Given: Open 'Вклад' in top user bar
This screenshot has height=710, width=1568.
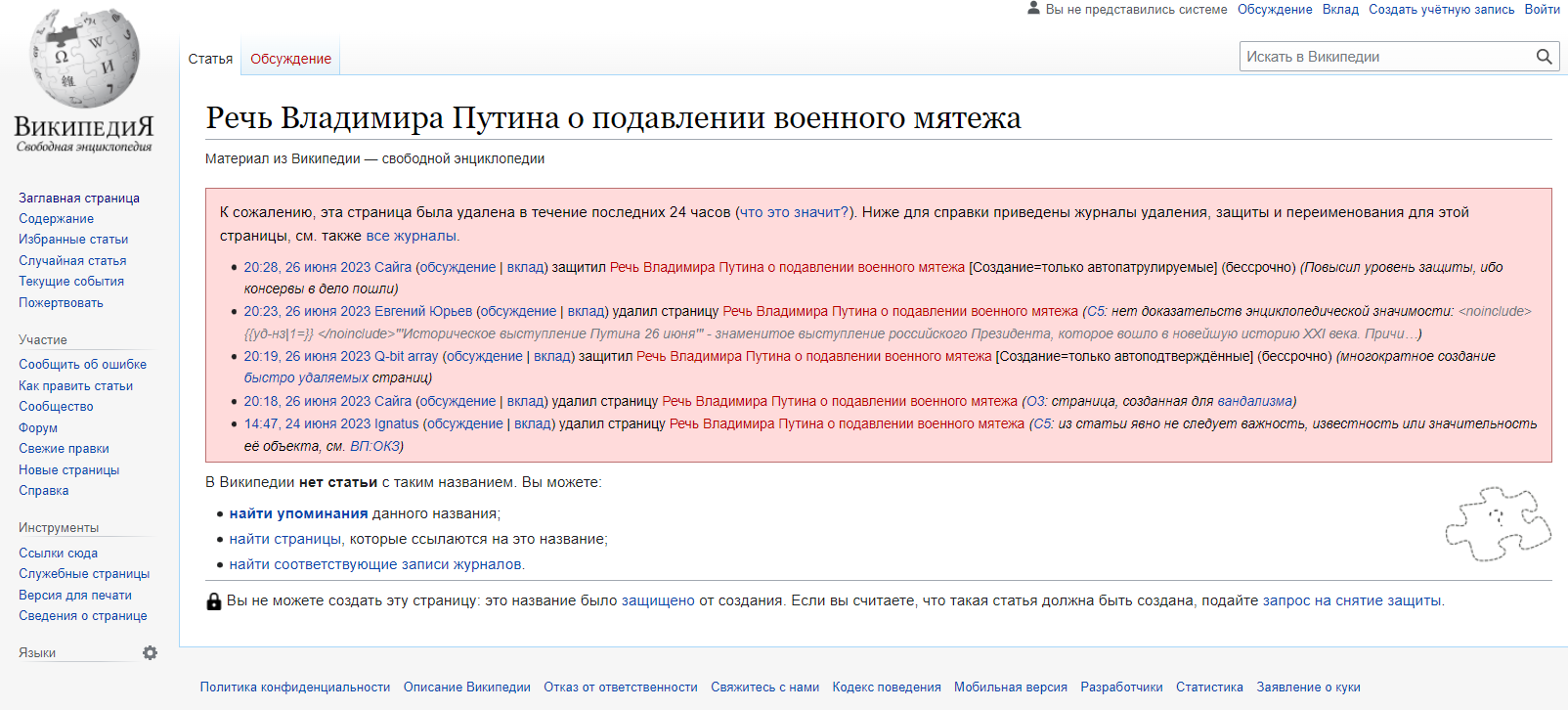Looking at the screenshot, I should click(1340, 9).
